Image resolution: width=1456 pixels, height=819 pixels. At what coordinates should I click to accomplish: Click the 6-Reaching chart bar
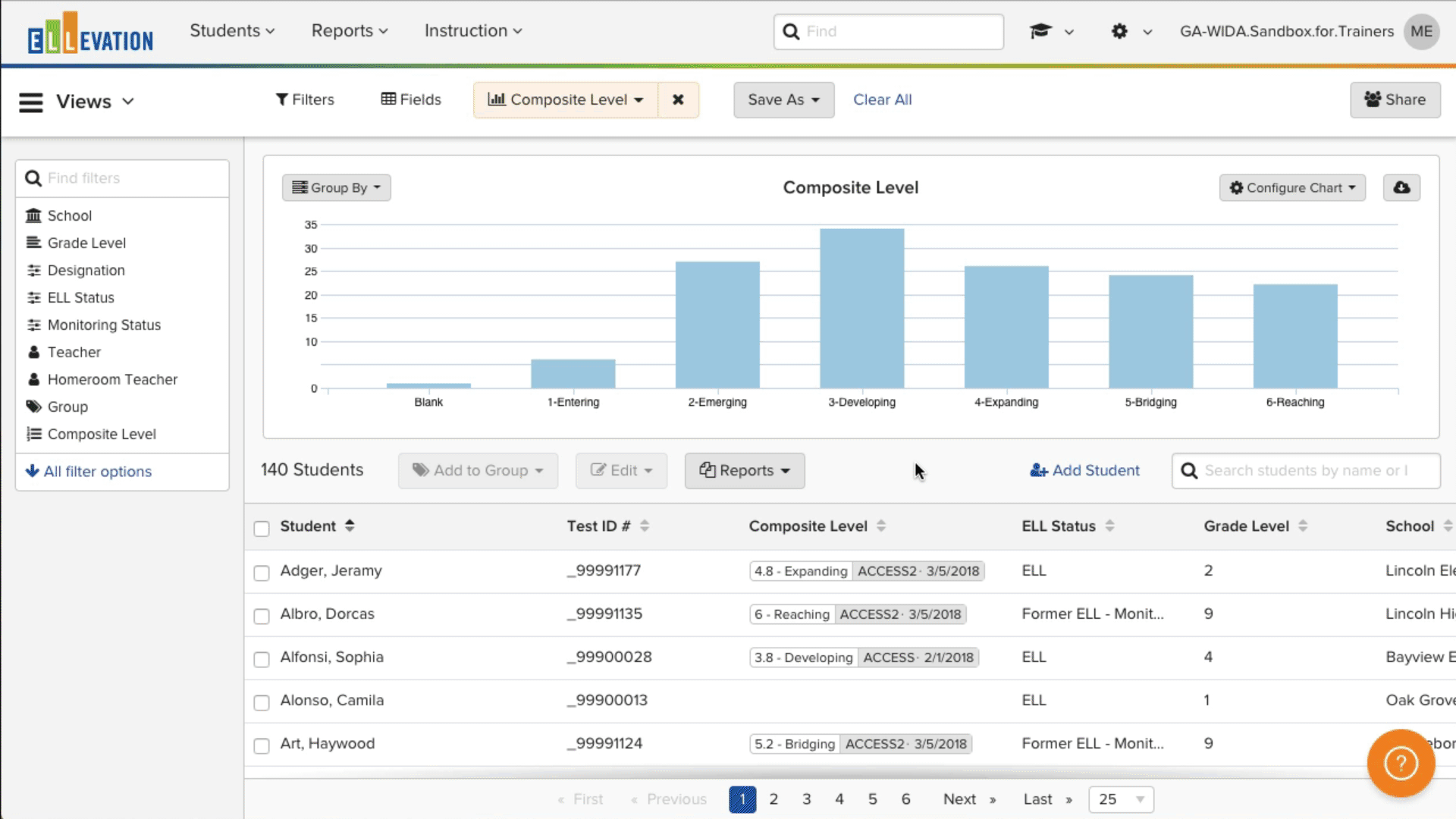click(x=1295, y=336)
